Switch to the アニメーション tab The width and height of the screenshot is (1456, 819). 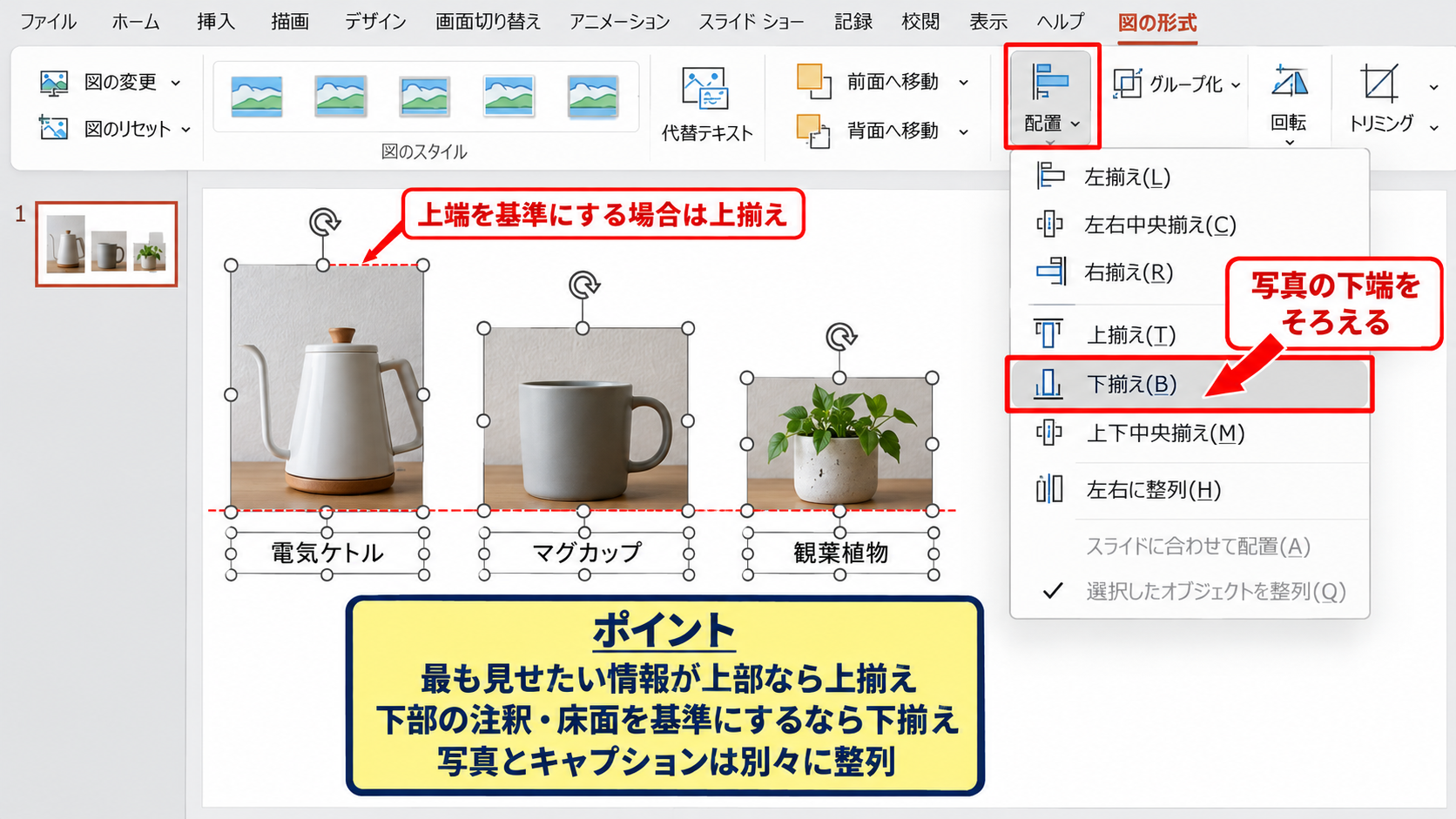pyautogui.click(x=620, y=22)
